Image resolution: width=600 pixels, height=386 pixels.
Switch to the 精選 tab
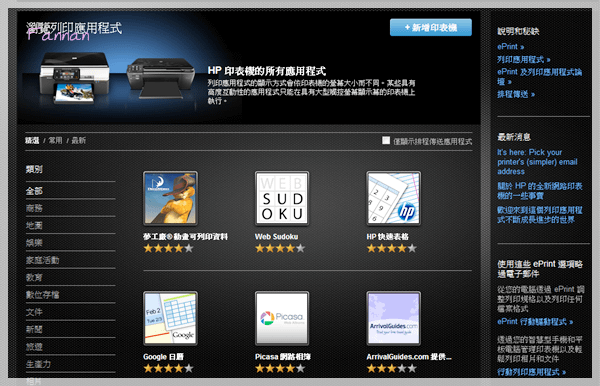coord(32,140)
